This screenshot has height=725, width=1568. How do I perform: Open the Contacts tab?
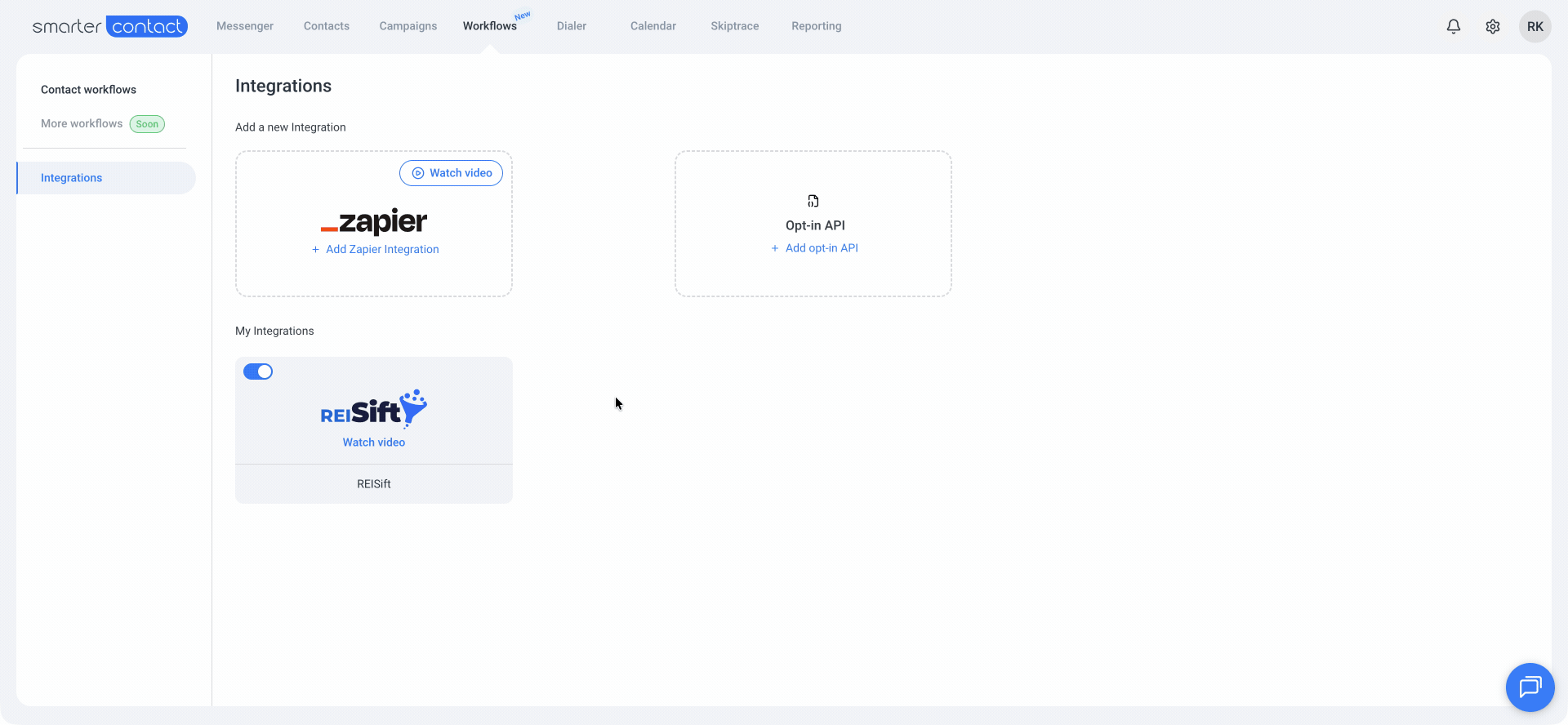point(327,26)
